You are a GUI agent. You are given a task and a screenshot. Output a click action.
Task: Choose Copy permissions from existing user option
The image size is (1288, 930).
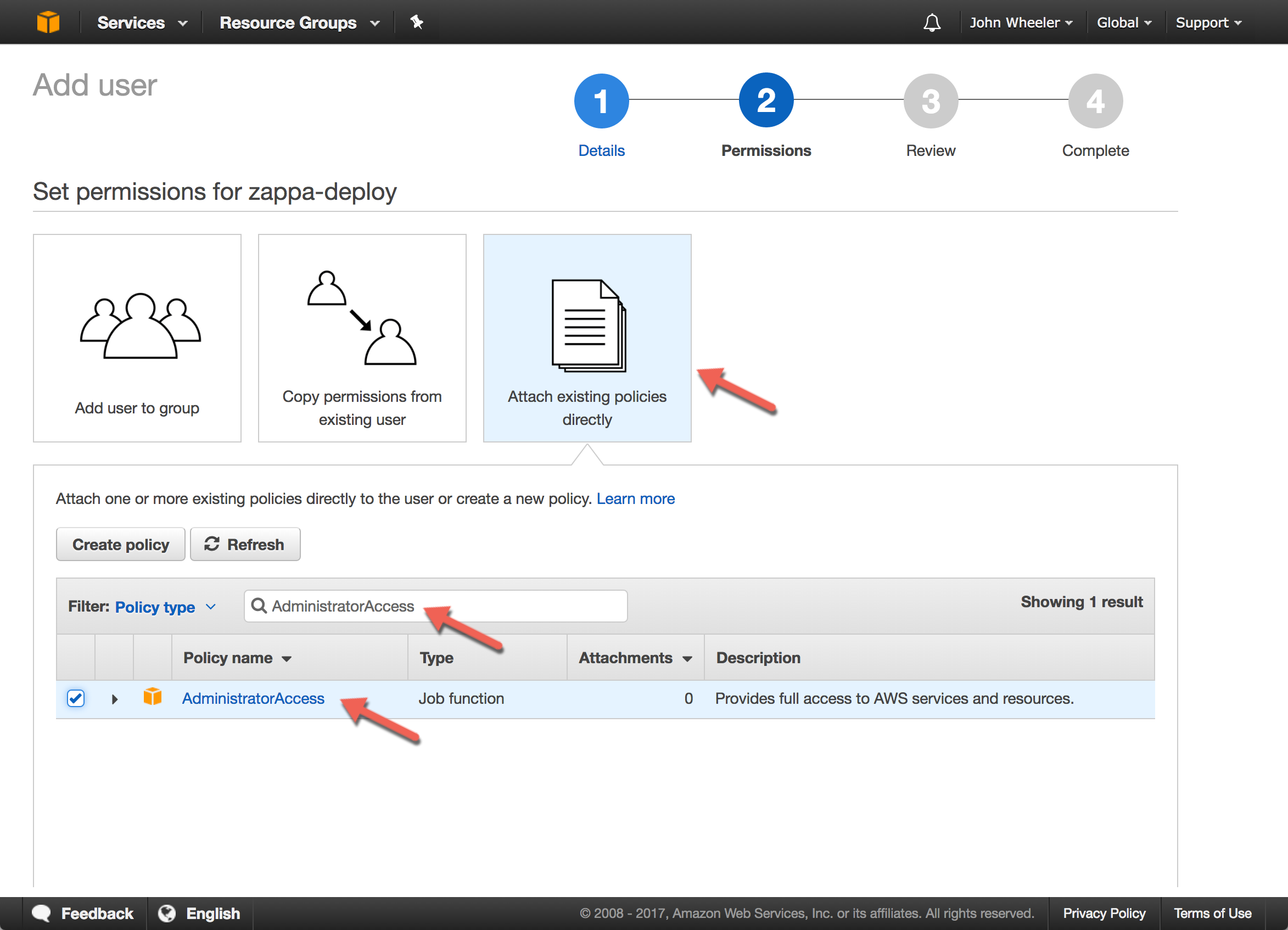pyautogui.click(x=362, y=338)
